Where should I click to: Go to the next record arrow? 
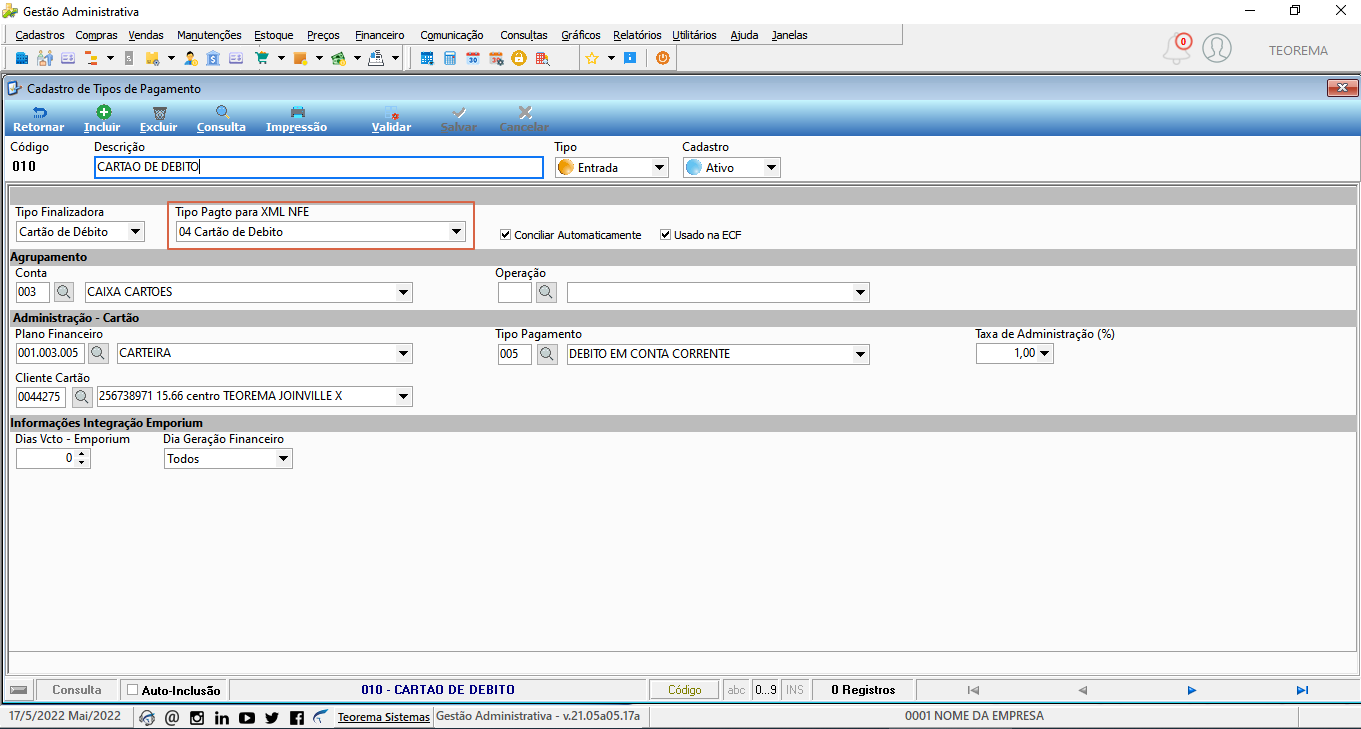1192,690
